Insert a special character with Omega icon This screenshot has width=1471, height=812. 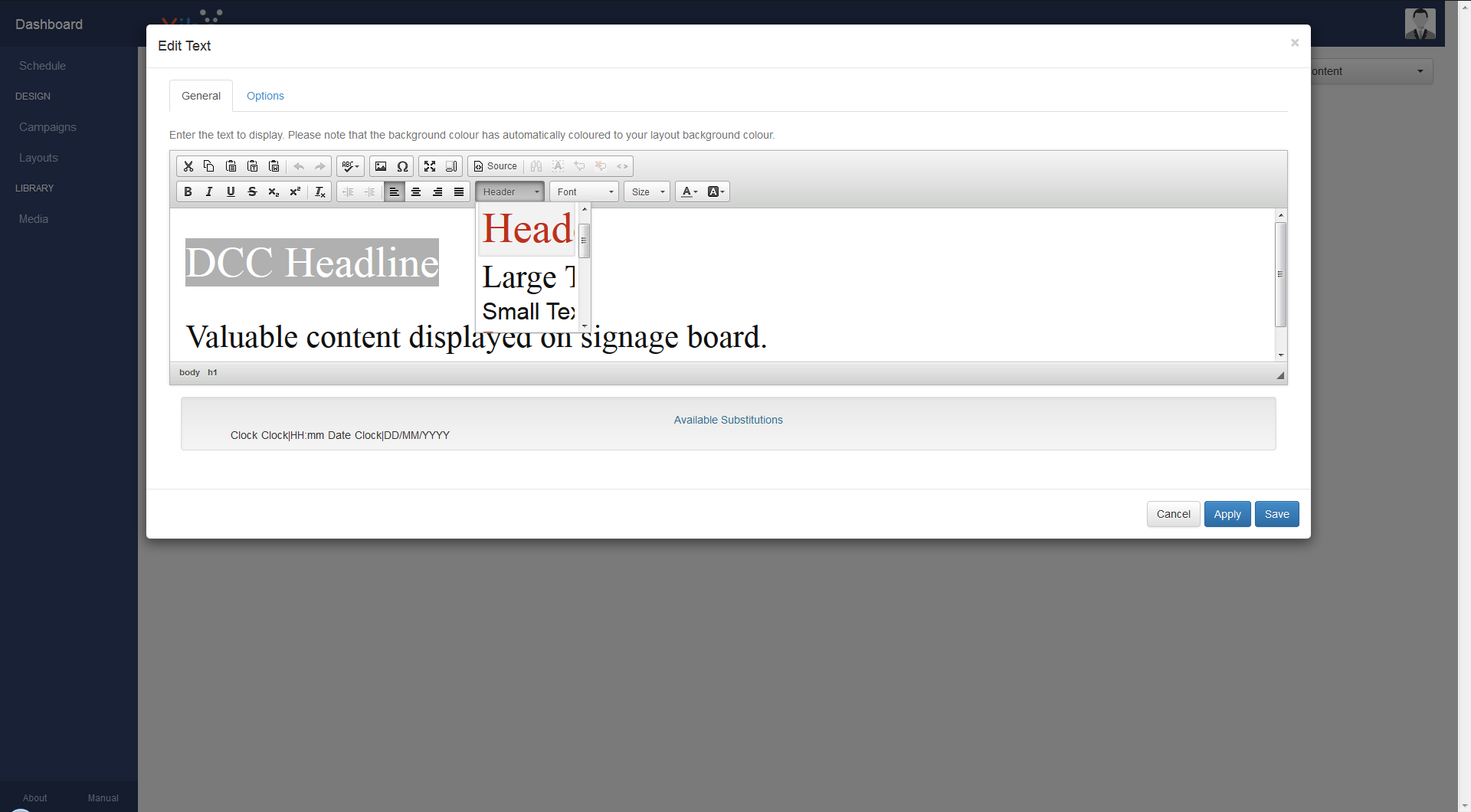coord(402,166)
